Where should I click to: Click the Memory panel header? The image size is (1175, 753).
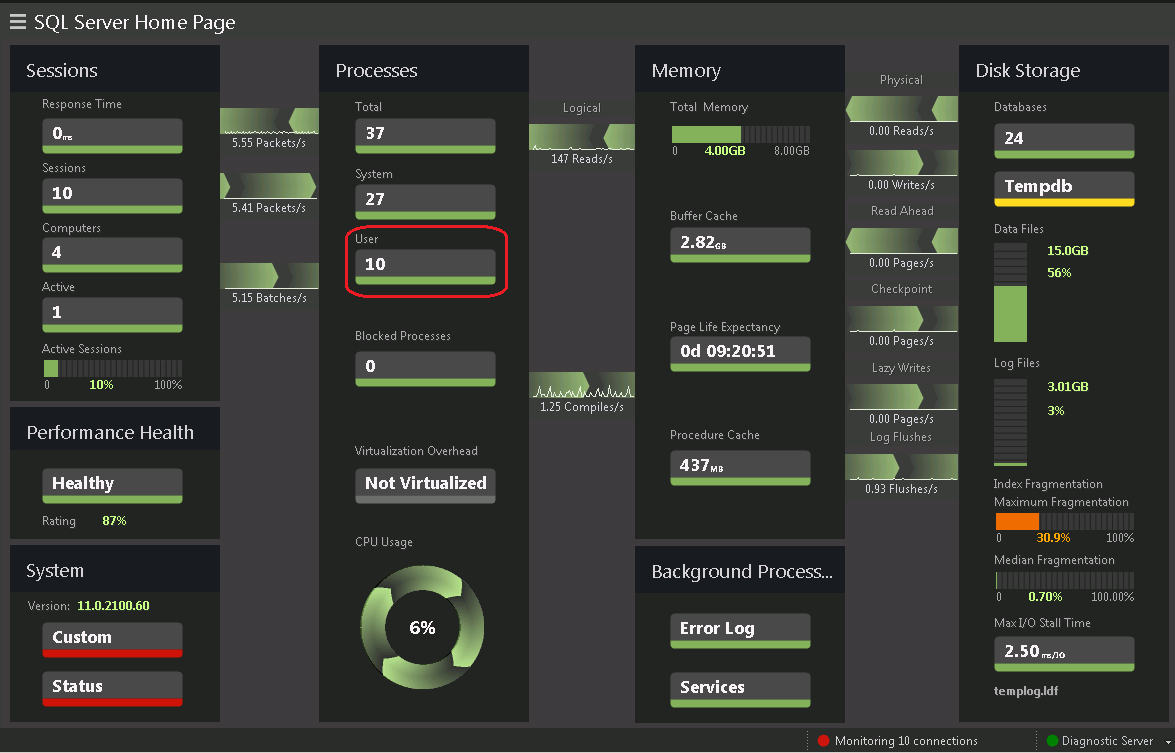pos(740,69)
